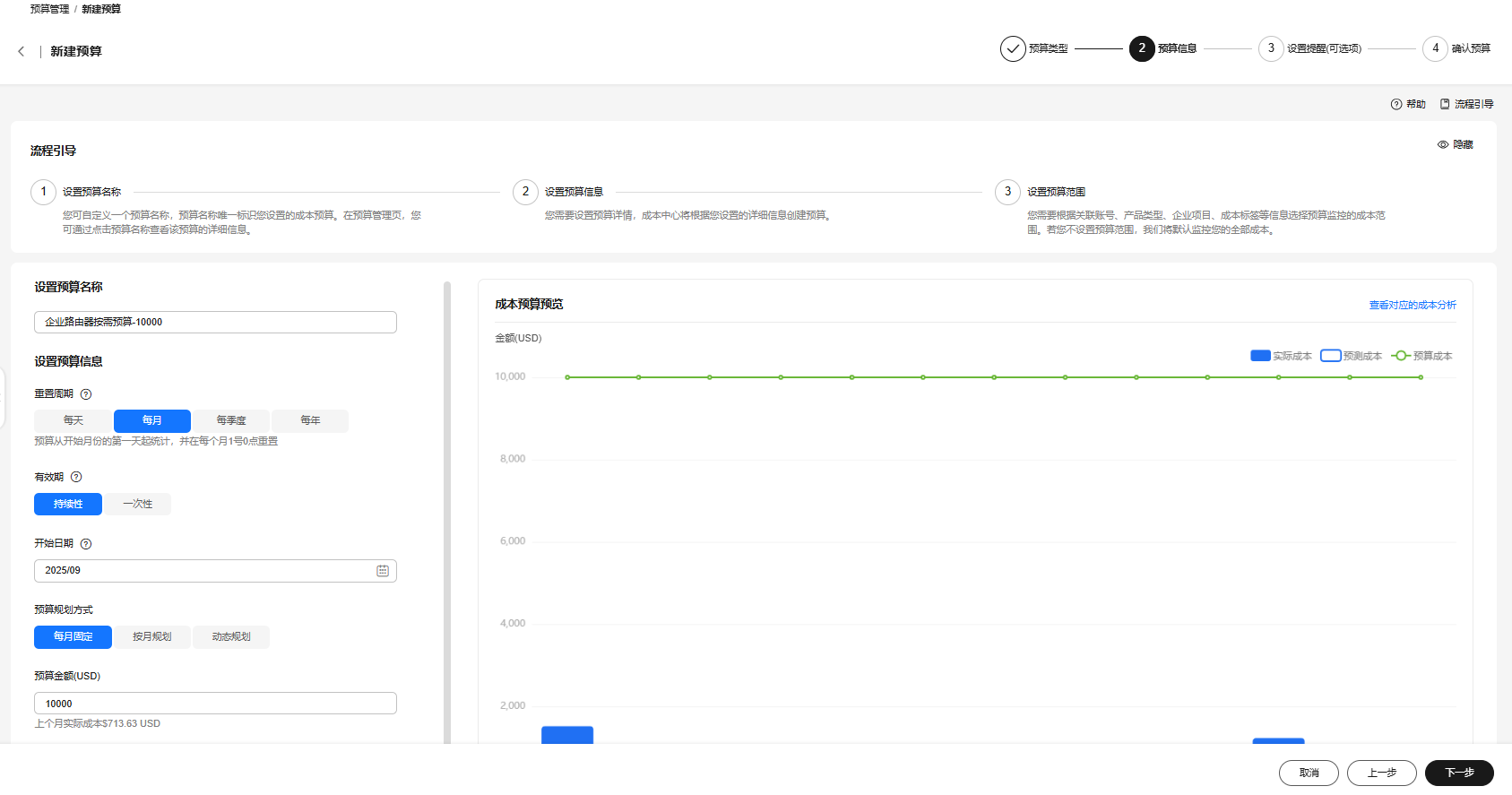Screen dimensions: 1512x795
Task: Click step 4 确认预算 circle
Action: (x=1436, y=48)
